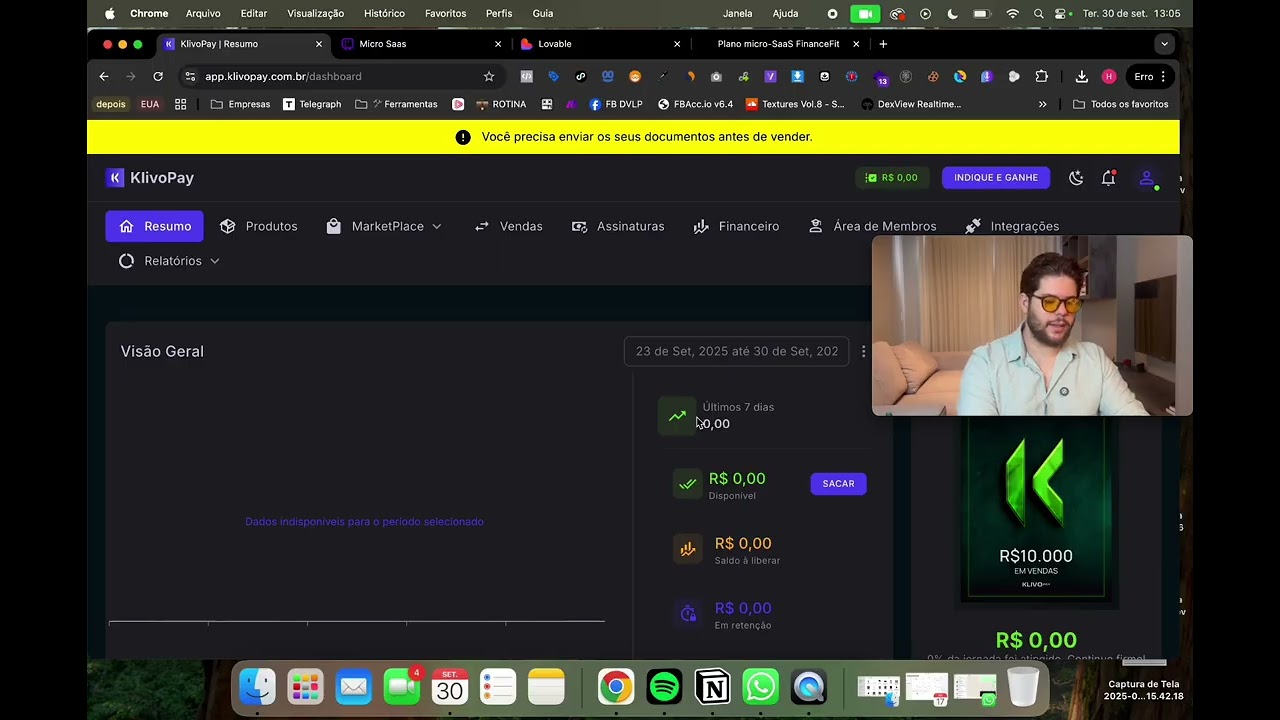Click the Wi-Fi menu bar icon
Image resolution: width=1280 pixels, height=720 pixels.
coord(1013,13)
